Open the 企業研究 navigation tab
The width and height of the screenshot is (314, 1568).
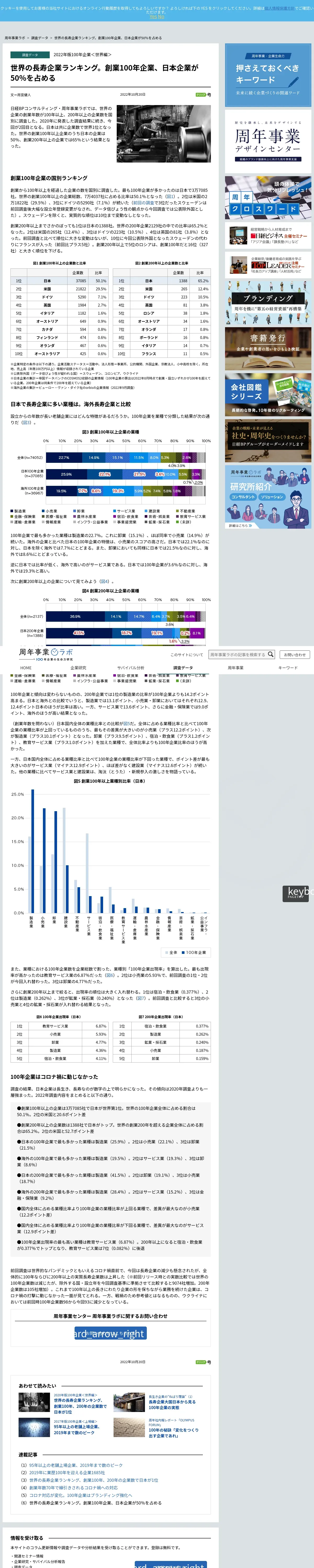78,668
